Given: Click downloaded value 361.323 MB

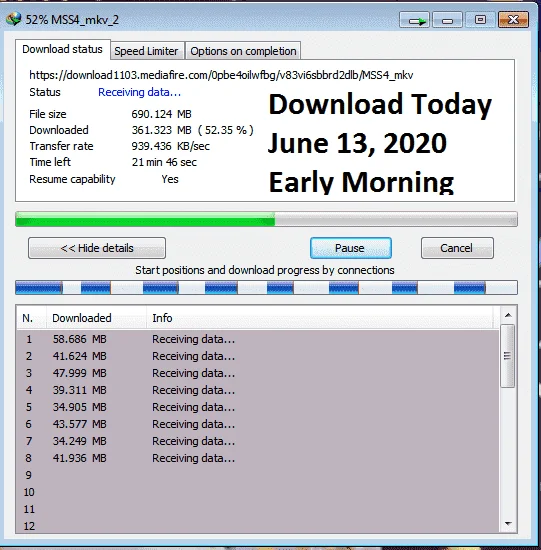Looking at the screenshot, I should [161, 130].
